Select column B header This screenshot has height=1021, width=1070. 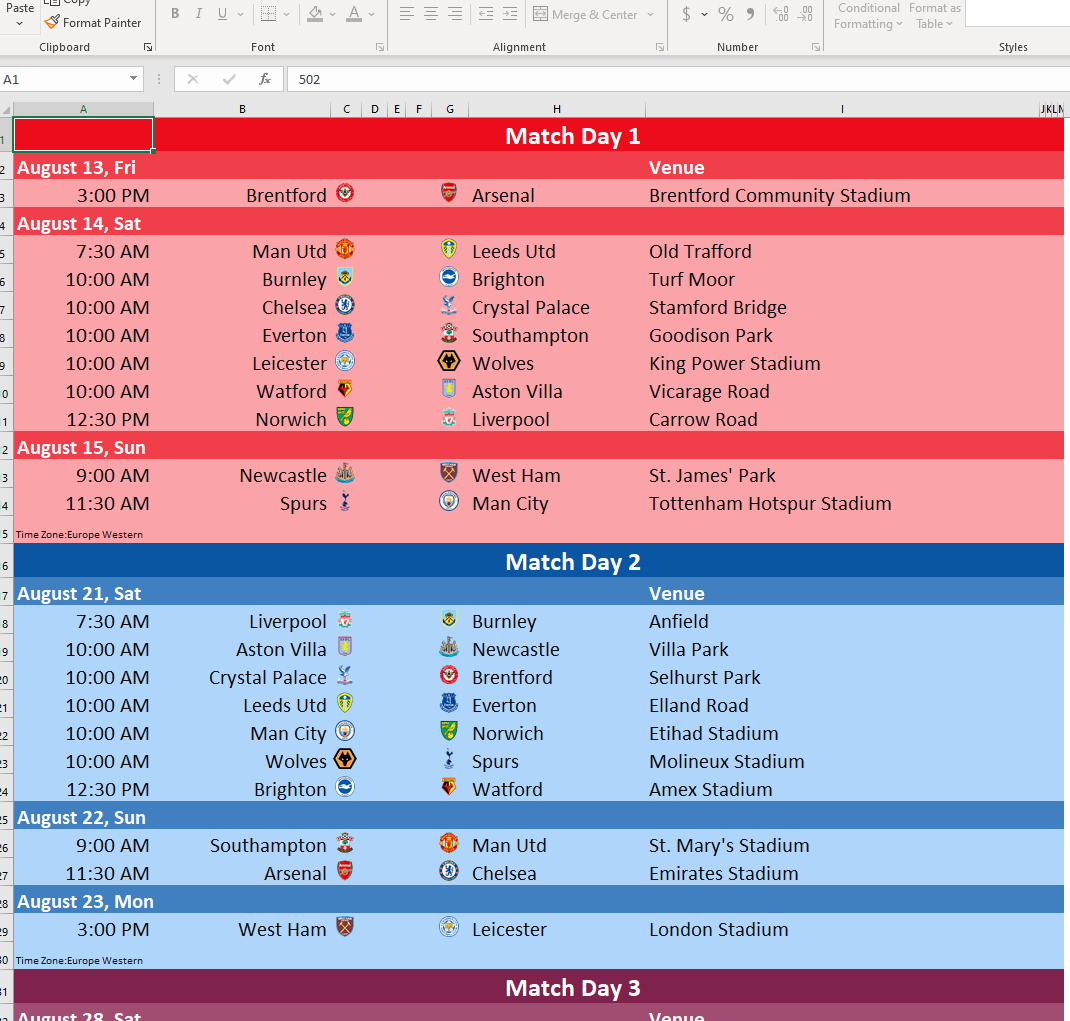click(x=242, y=109)
